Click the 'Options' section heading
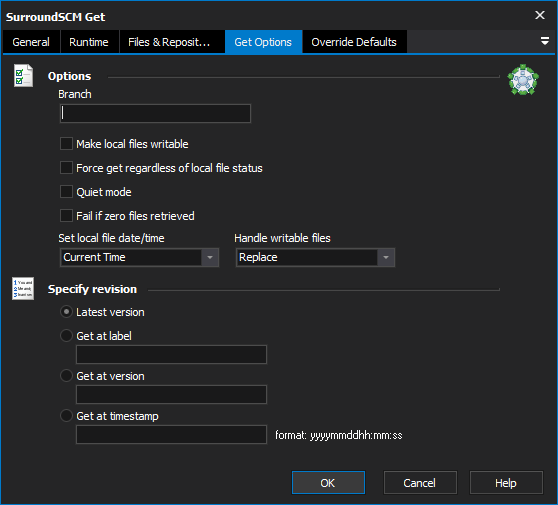This screenshot has height=505, width=558. click(69, 76)
